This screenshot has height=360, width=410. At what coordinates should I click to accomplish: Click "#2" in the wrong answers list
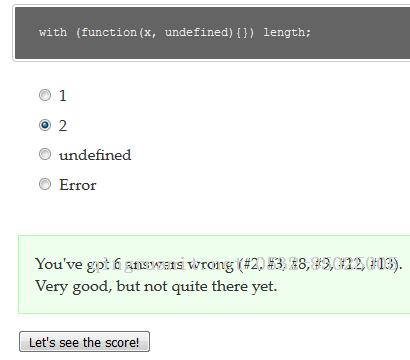250,264
